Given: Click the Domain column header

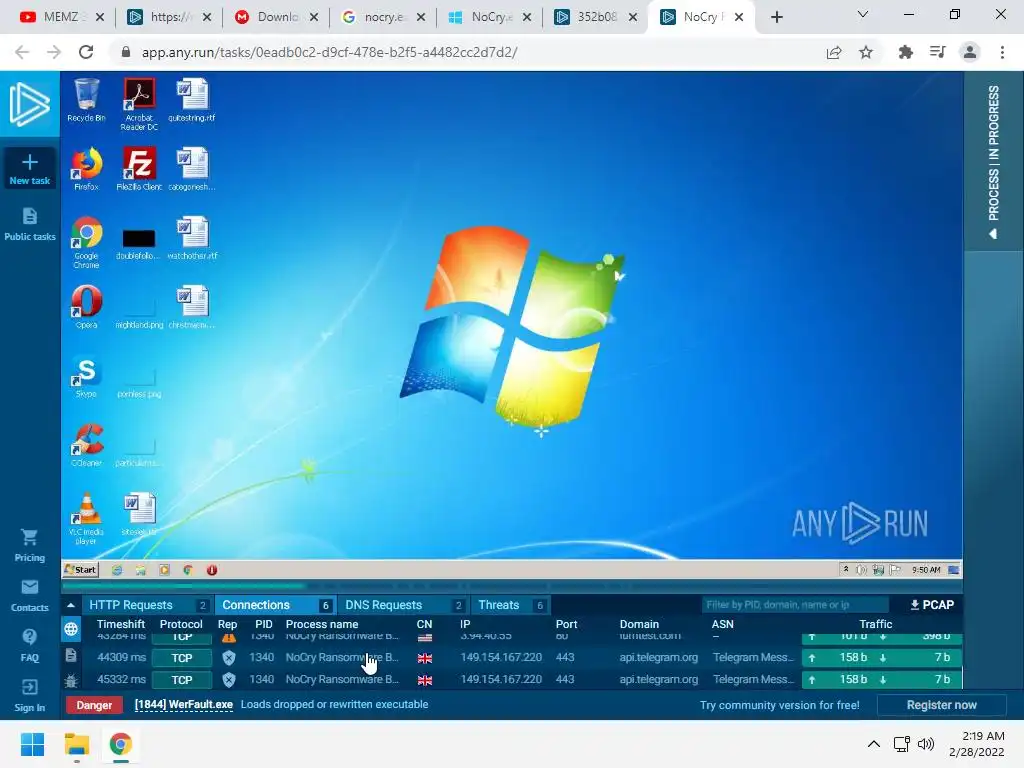Looking at the screenshot, I should pos(639,624).
